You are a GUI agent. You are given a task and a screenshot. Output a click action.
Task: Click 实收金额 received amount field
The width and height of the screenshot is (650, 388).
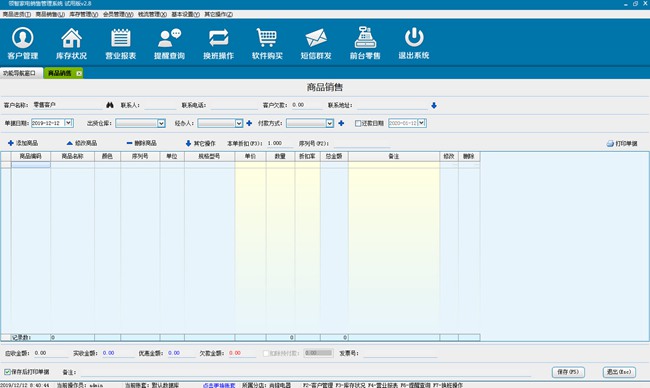tap(118, 353)
